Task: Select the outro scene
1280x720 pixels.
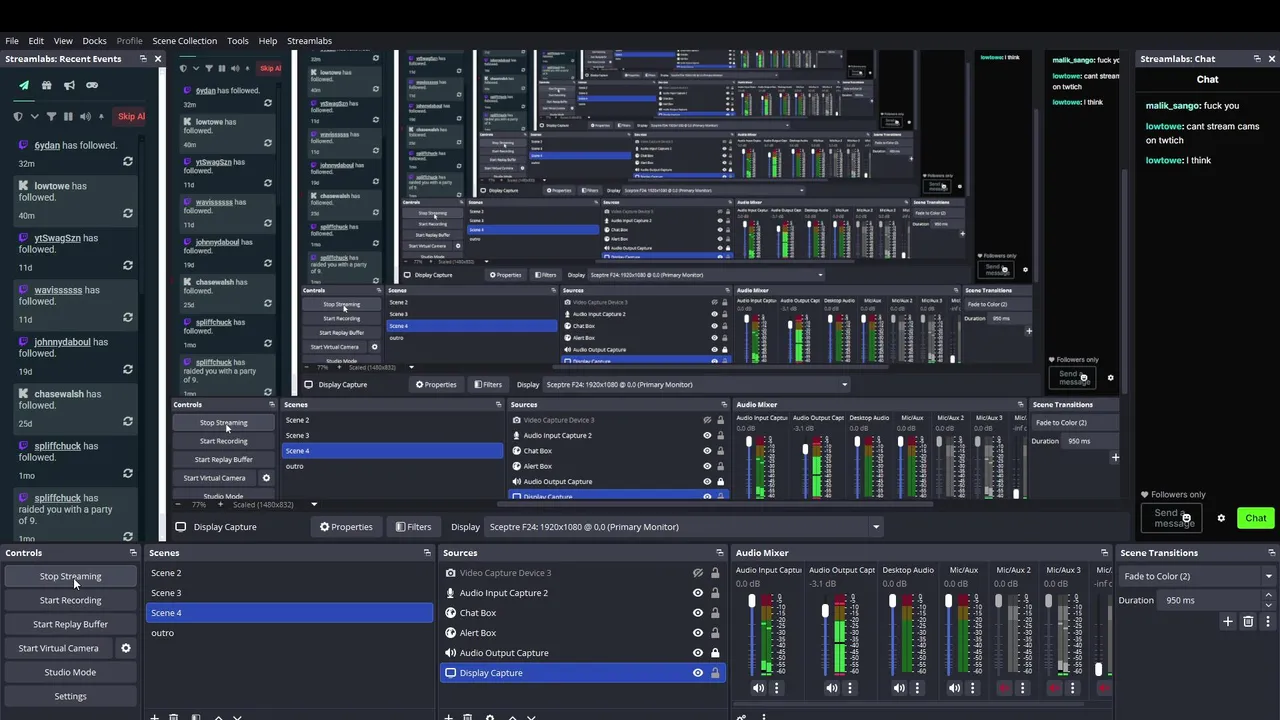Action: point(289,633)
